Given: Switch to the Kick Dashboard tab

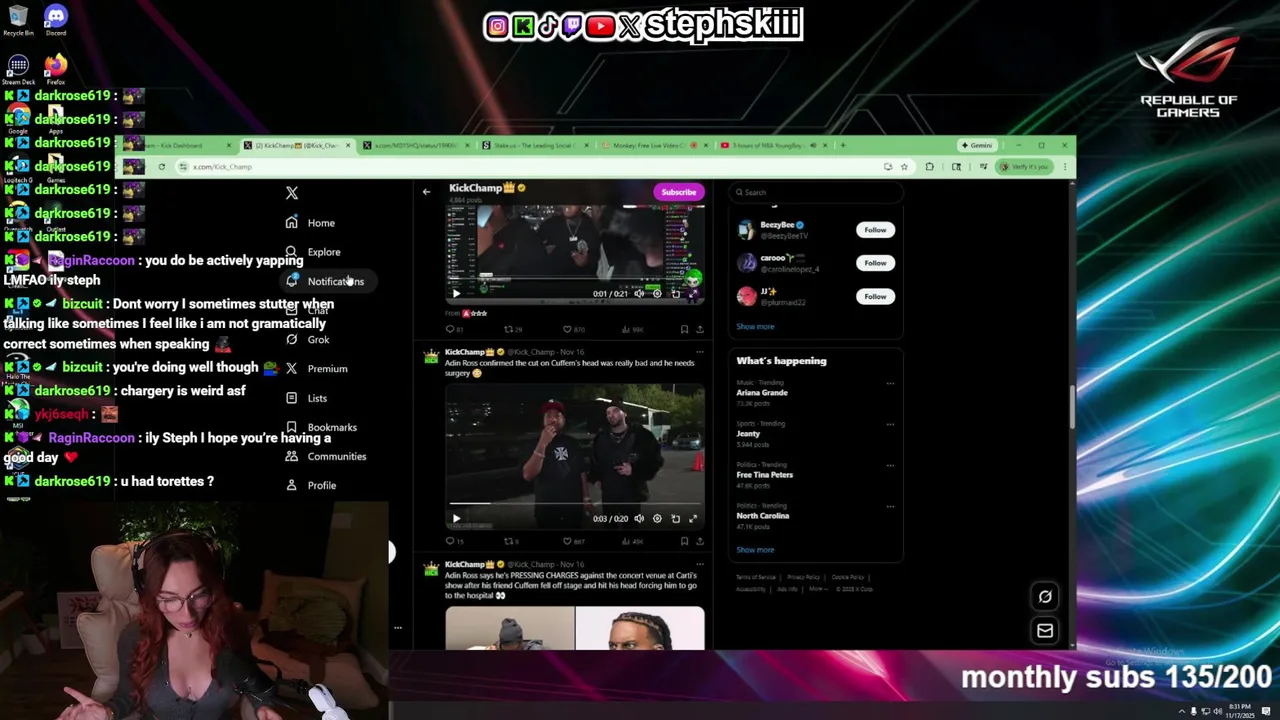Looking at the screenshot, I should (177, 146).
